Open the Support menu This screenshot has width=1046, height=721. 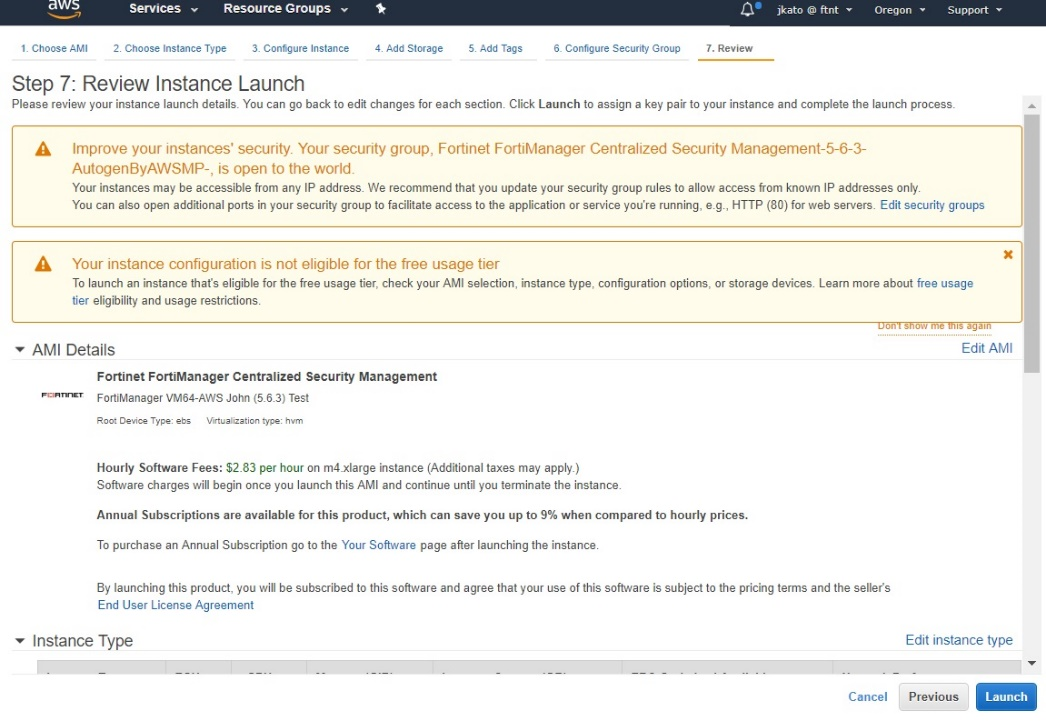(x=972, y=10)
